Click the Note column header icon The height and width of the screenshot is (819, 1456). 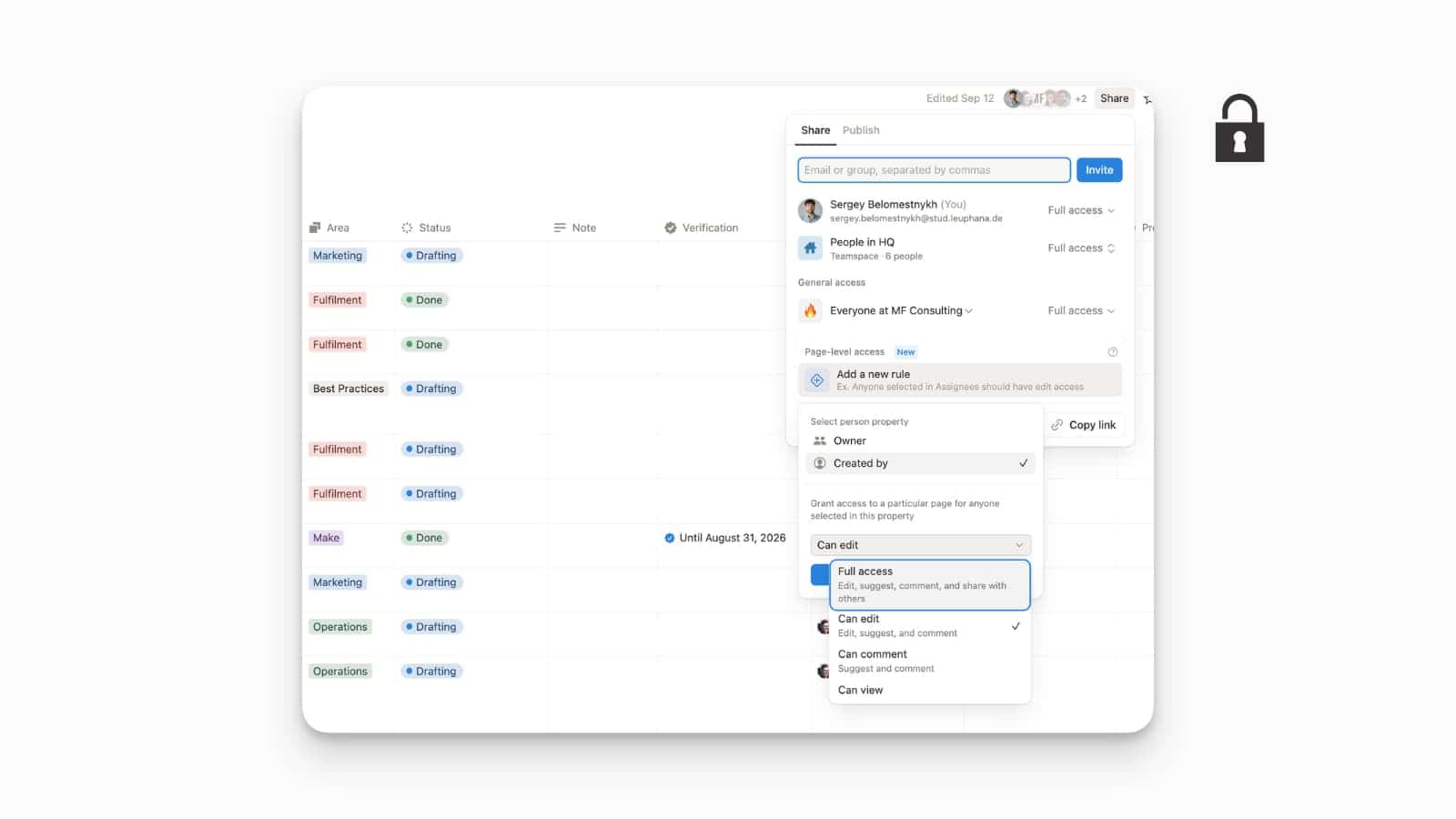[x=559, y=227]
